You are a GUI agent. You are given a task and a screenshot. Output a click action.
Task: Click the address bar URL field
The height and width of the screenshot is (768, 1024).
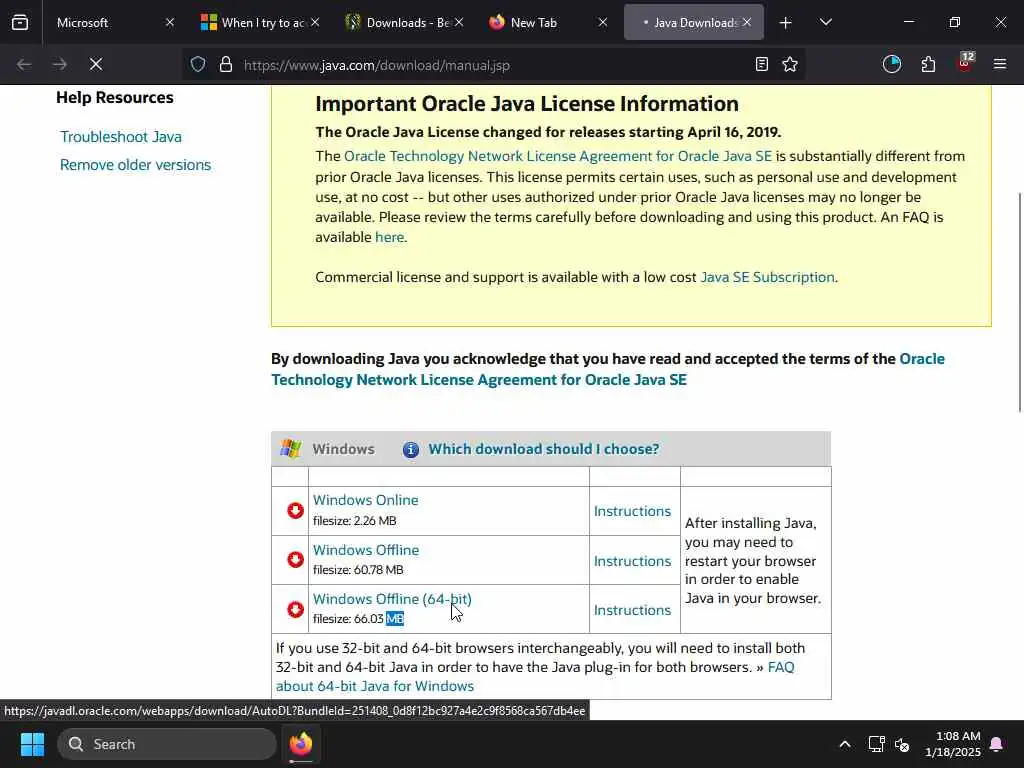click(496, 65)
